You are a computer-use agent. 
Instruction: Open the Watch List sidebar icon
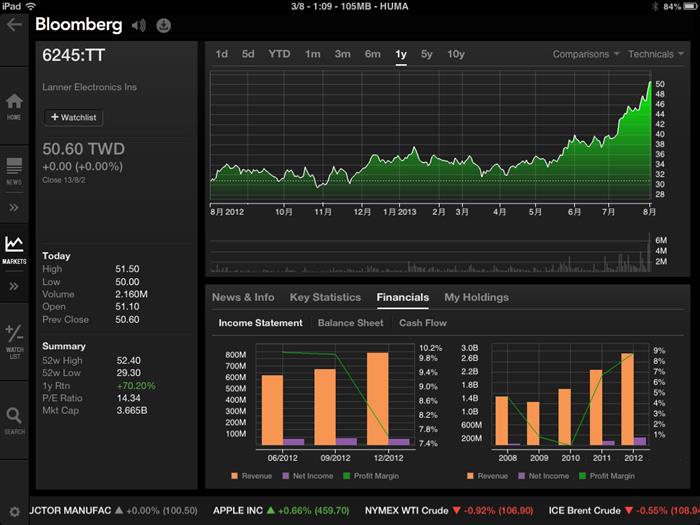tap(14, 342)
